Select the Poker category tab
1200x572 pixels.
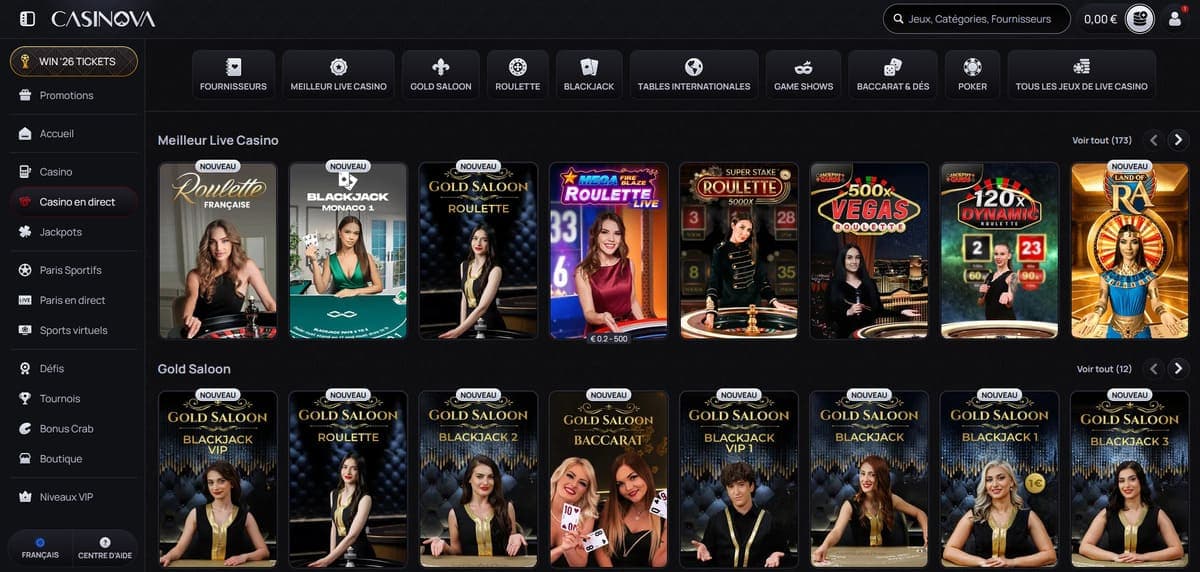tap(972, 75)
